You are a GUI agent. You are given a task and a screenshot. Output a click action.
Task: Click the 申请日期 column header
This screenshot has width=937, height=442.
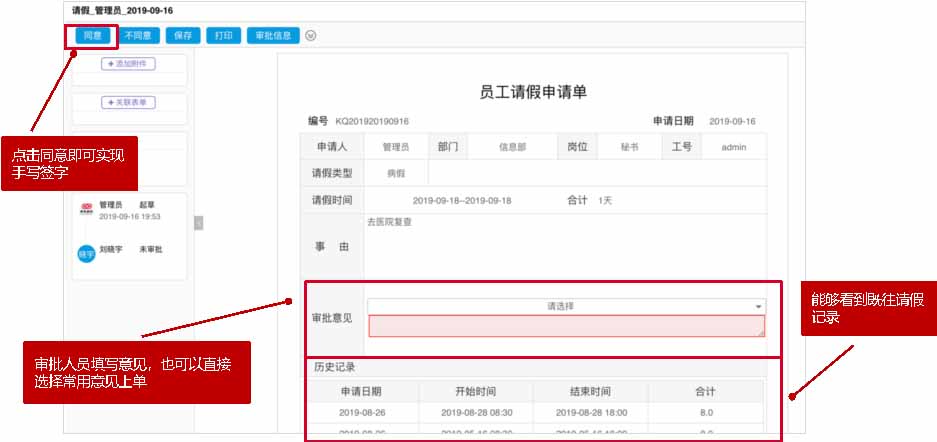(360, 391)
